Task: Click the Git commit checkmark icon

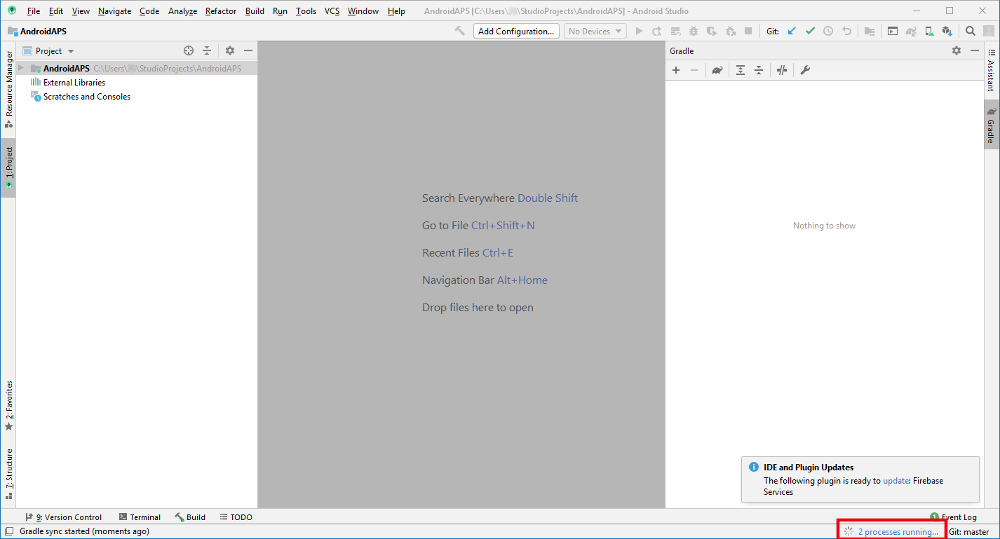Action: tap(810, 31)
